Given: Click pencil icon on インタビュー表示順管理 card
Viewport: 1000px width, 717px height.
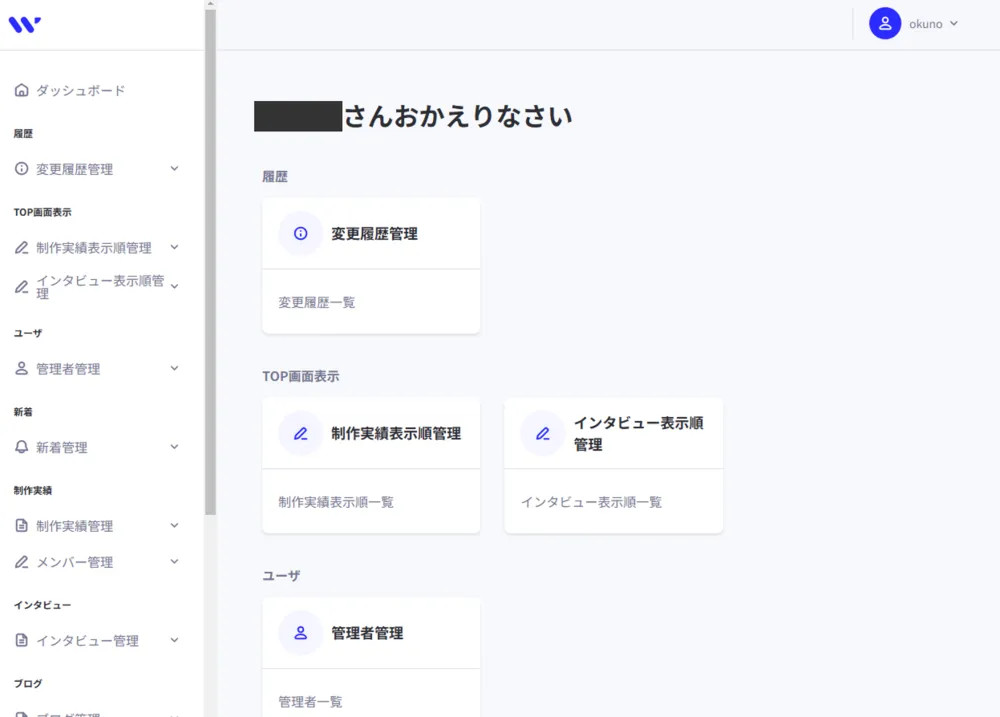Looking at the screenshot, I should [543, 434].
